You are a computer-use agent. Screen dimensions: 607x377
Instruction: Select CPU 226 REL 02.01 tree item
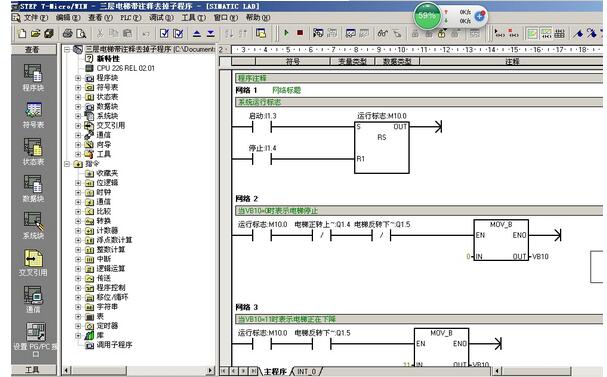point(125,68)
